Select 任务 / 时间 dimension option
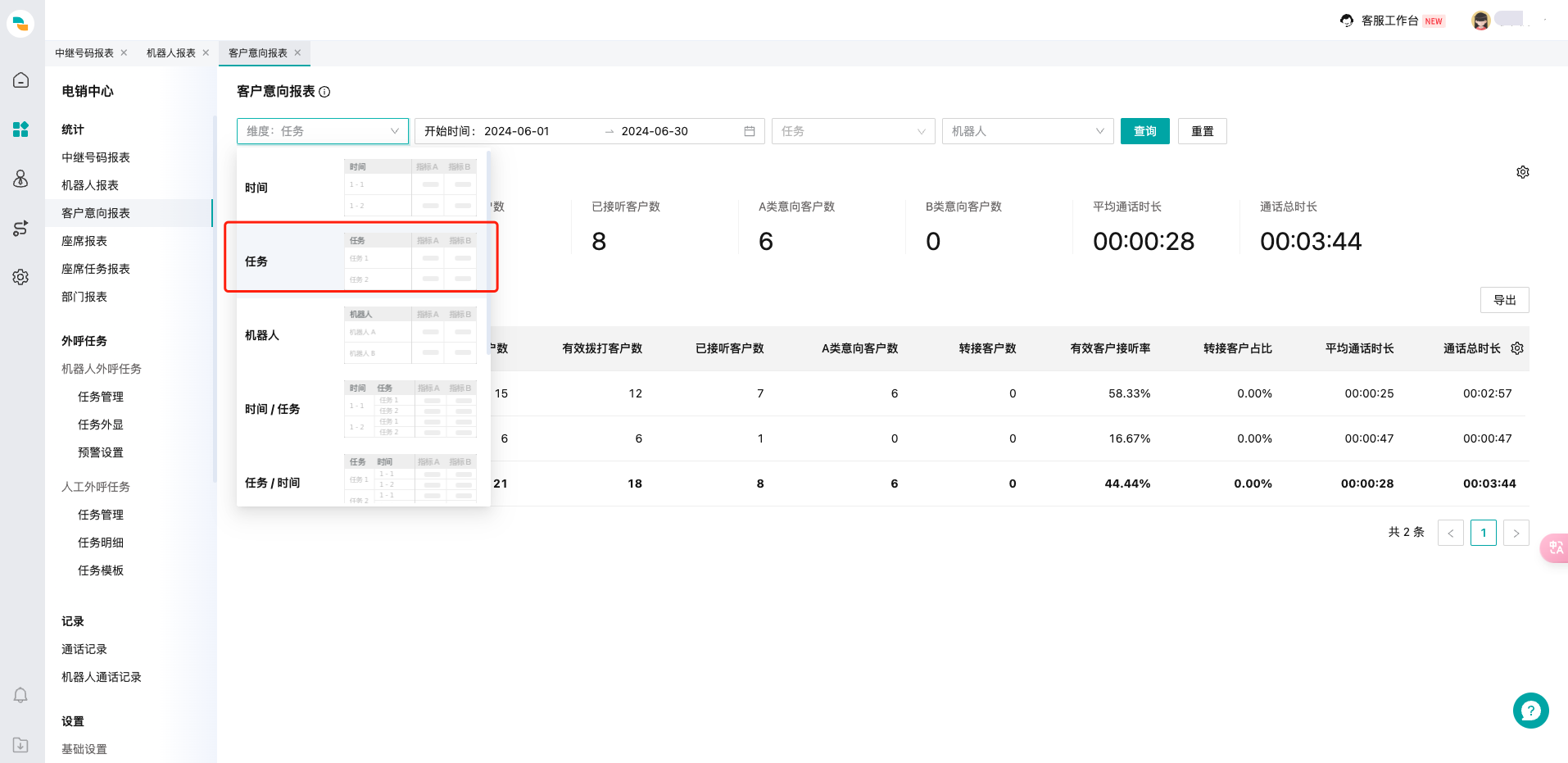 point(361,481)
